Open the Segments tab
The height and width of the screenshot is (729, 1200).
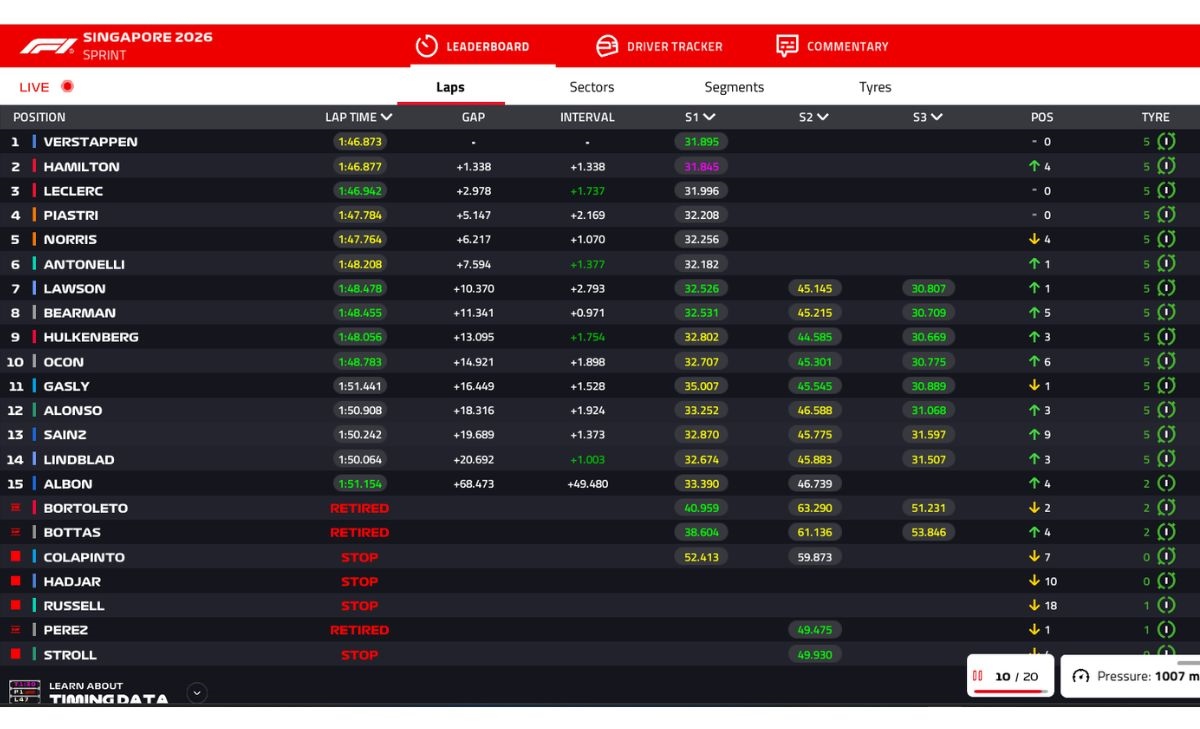(734, 87)
